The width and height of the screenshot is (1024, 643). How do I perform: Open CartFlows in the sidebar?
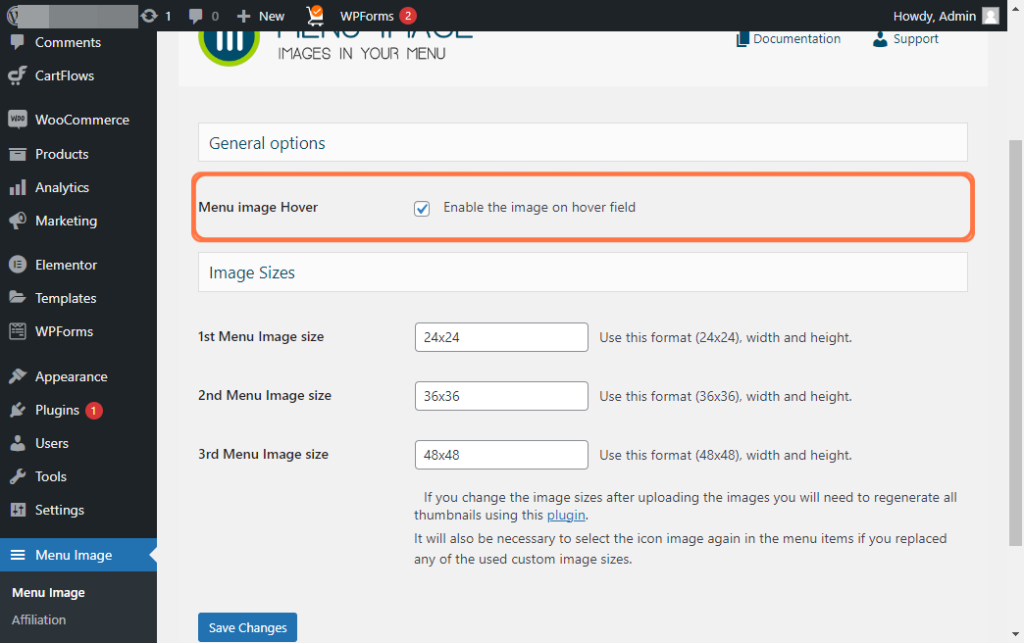(65, 76)
